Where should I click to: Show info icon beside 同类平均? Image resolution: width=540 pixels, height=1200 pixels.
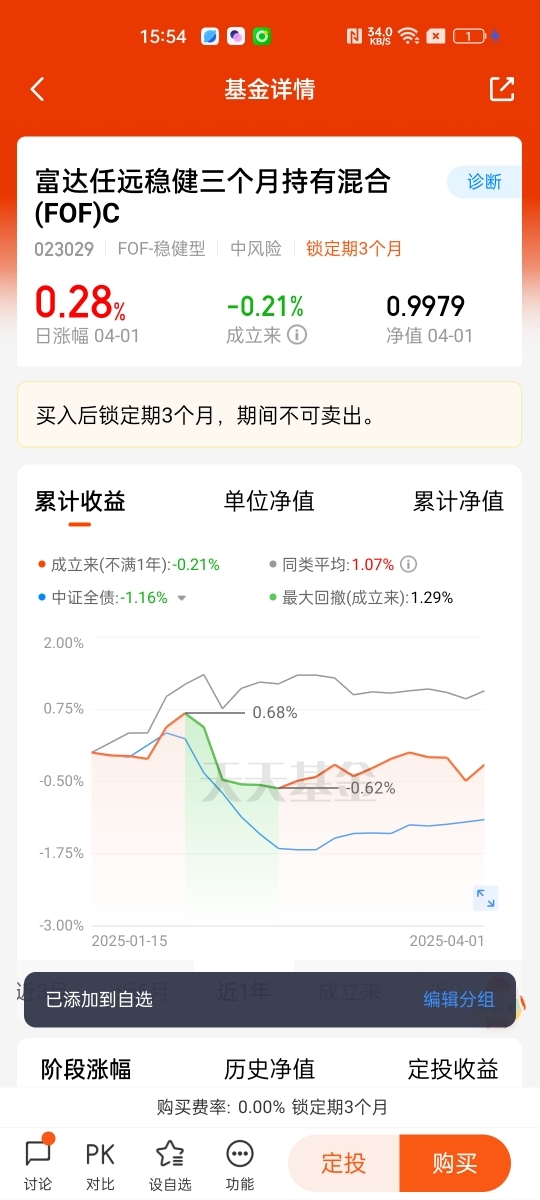(408, 564)
